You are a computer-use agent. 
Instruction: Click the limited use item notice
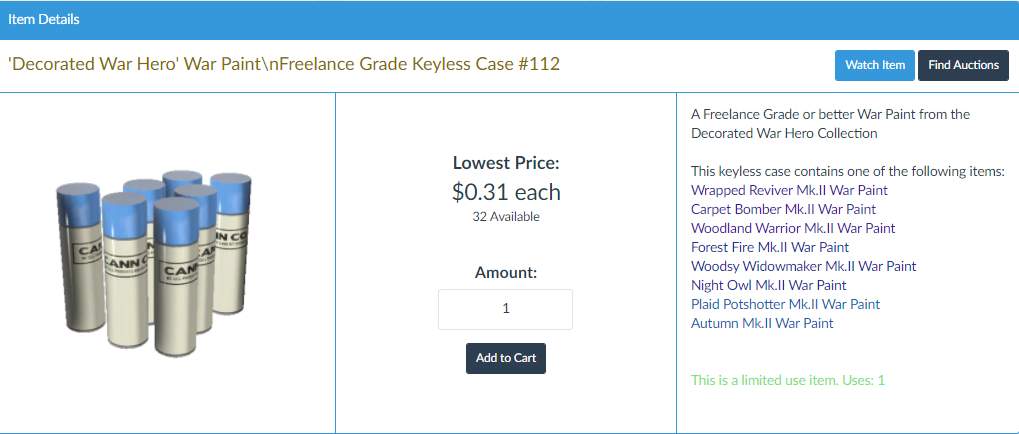click(x=788, y=380)
